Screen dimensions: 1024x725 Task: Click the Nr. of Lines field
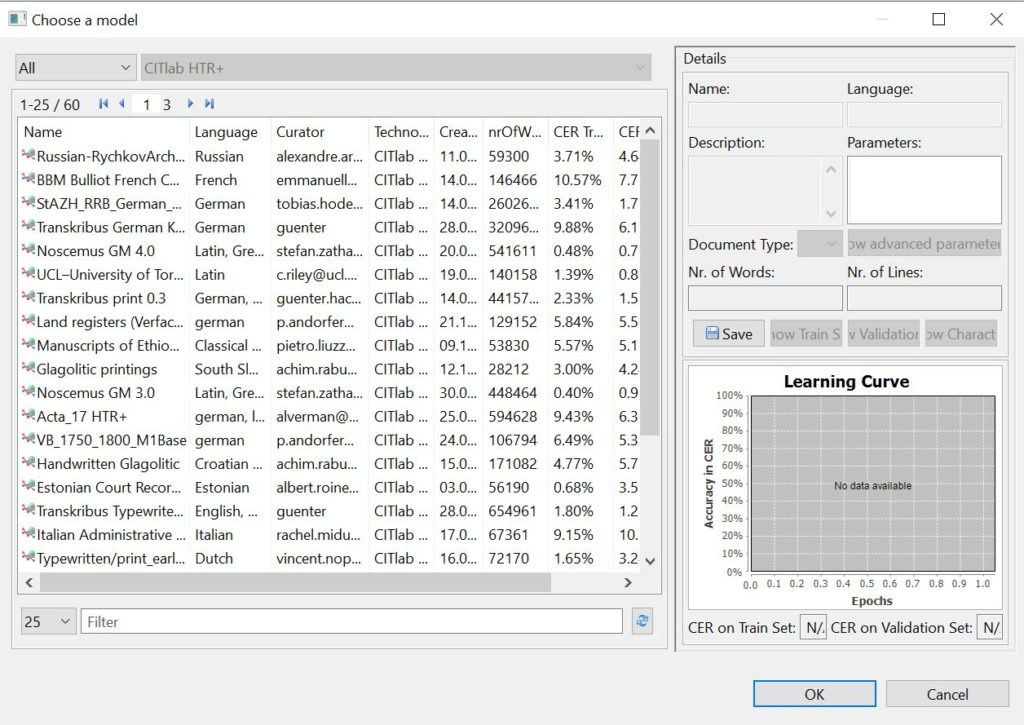click(924, 298)
